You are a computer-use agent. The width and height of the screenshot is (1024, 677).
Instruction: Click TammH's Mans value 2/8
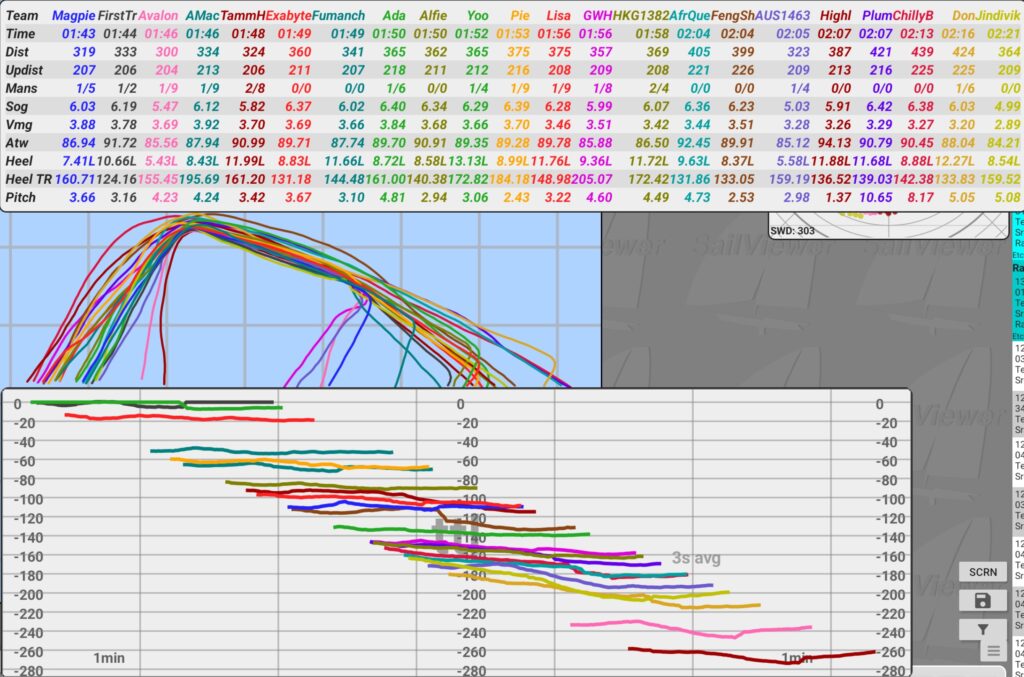pyautogui.click(x=255, y=88)
